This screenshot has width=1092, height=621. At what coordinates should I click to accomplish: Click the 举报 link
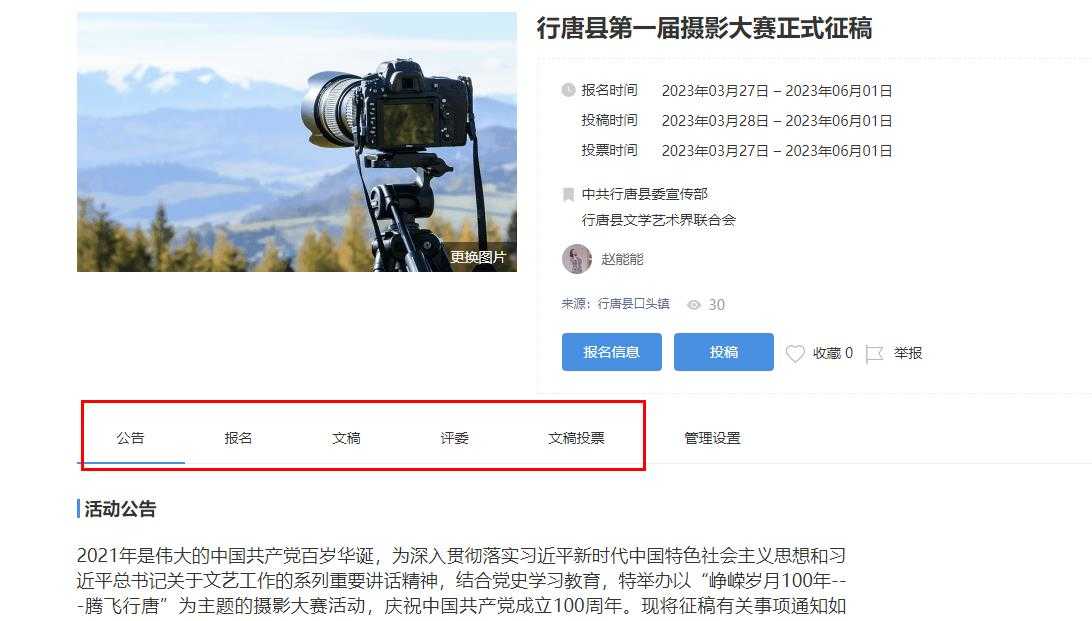coord(907,353)
